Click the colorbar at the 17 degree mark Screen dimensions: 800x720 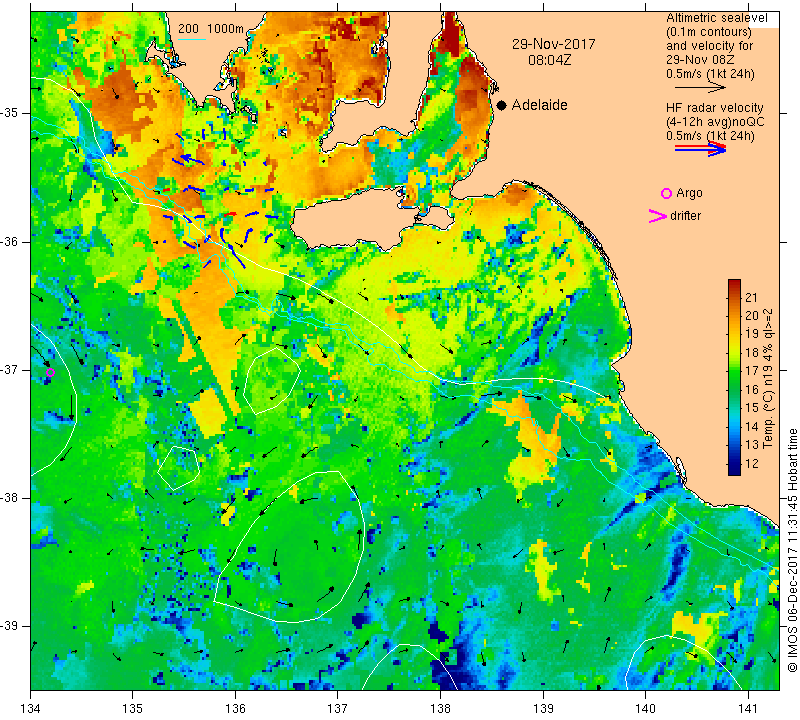point(734,371)
